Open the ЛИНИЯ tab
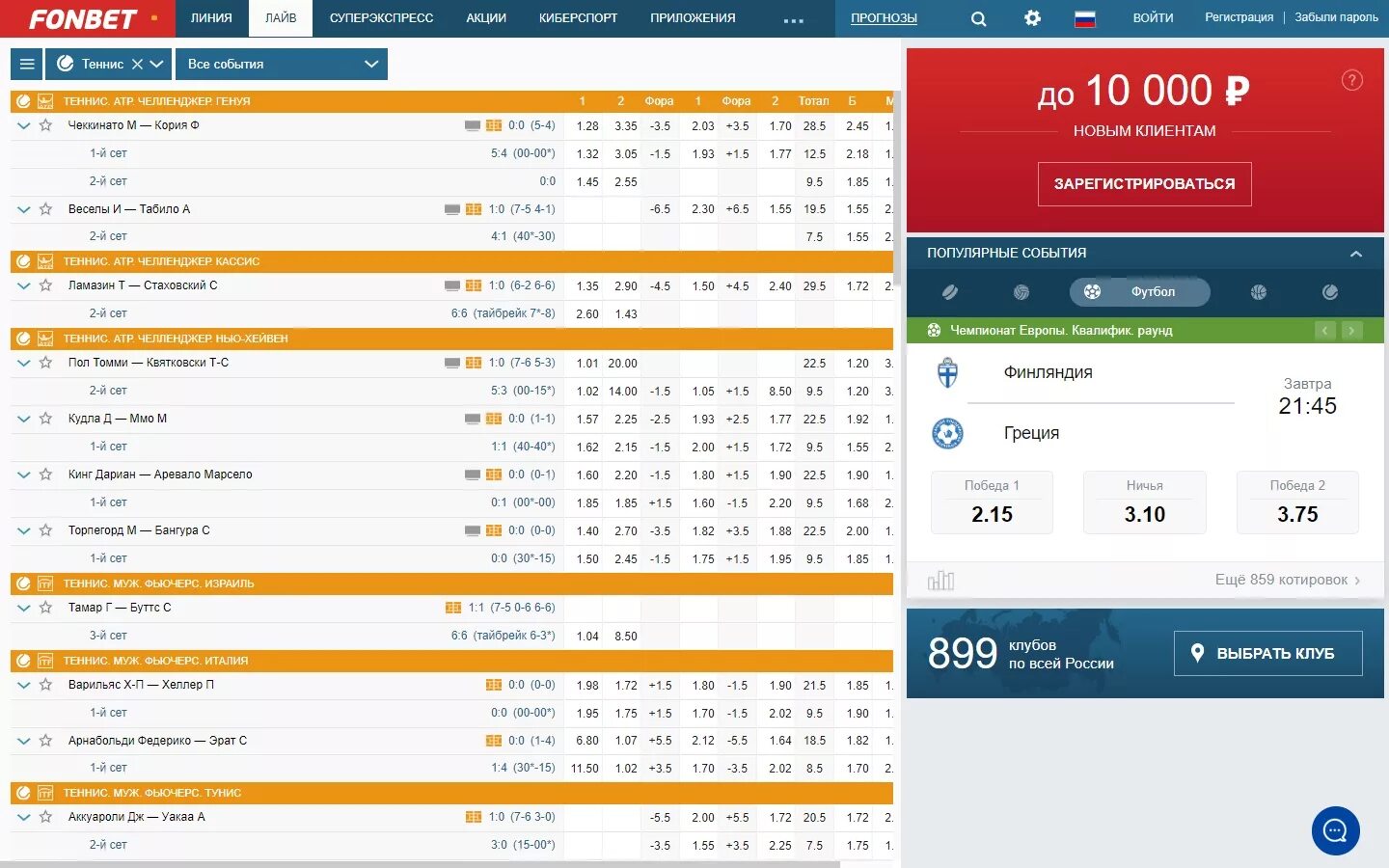 (211, 18)
